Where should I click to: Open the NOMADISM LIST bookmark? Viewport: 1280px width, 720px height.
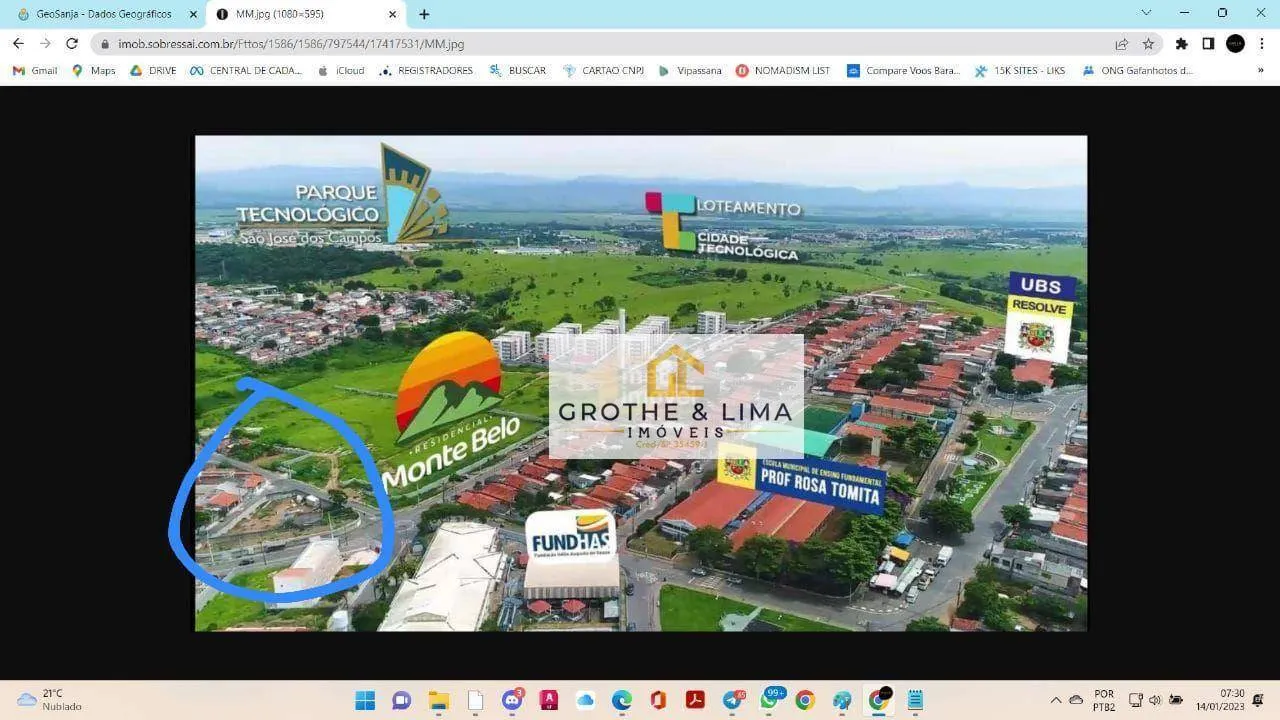coord(783,71)
